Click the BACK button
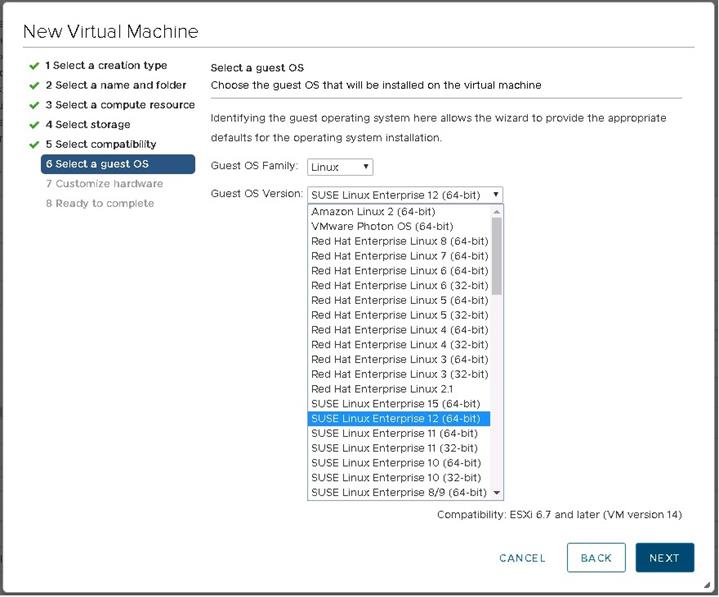719x597 pixels. point(596,558)
